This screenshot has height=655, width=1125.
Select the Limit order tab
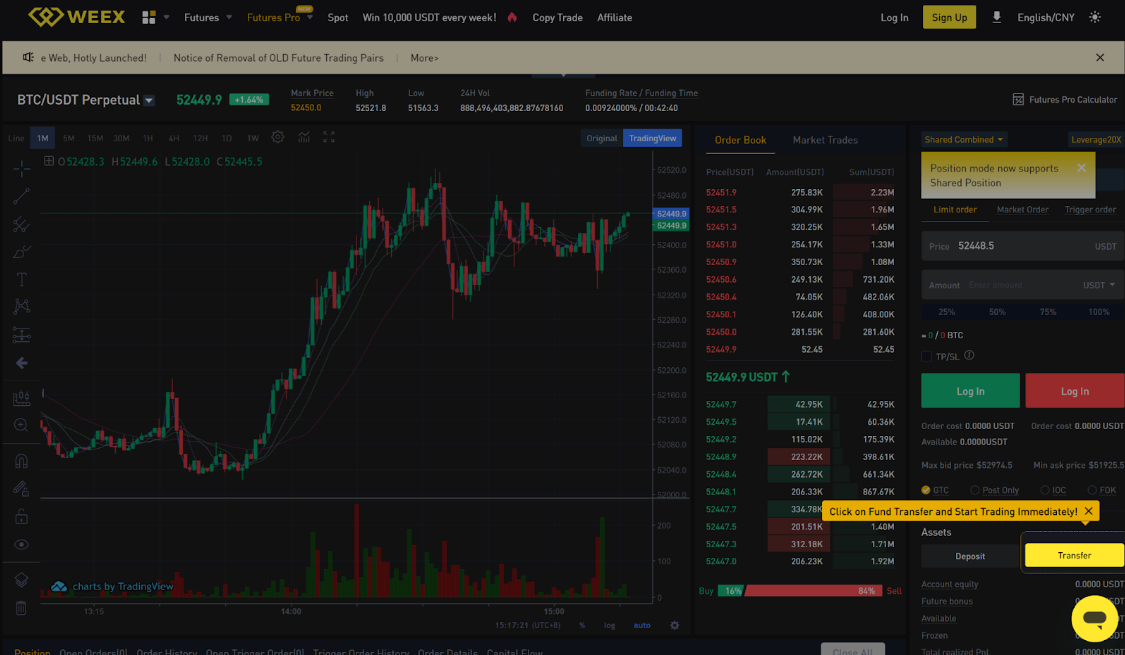pos(955,209)
